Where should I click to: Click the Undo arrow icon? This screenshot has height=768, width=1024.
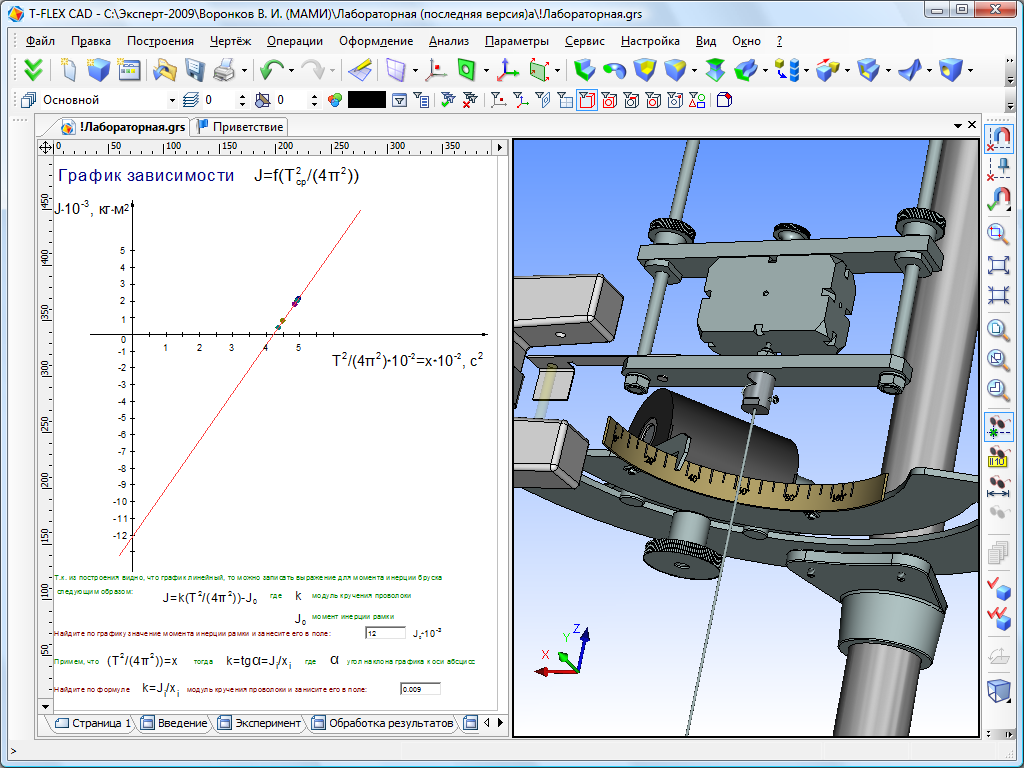pyautogui.click(x=270, y=70)
